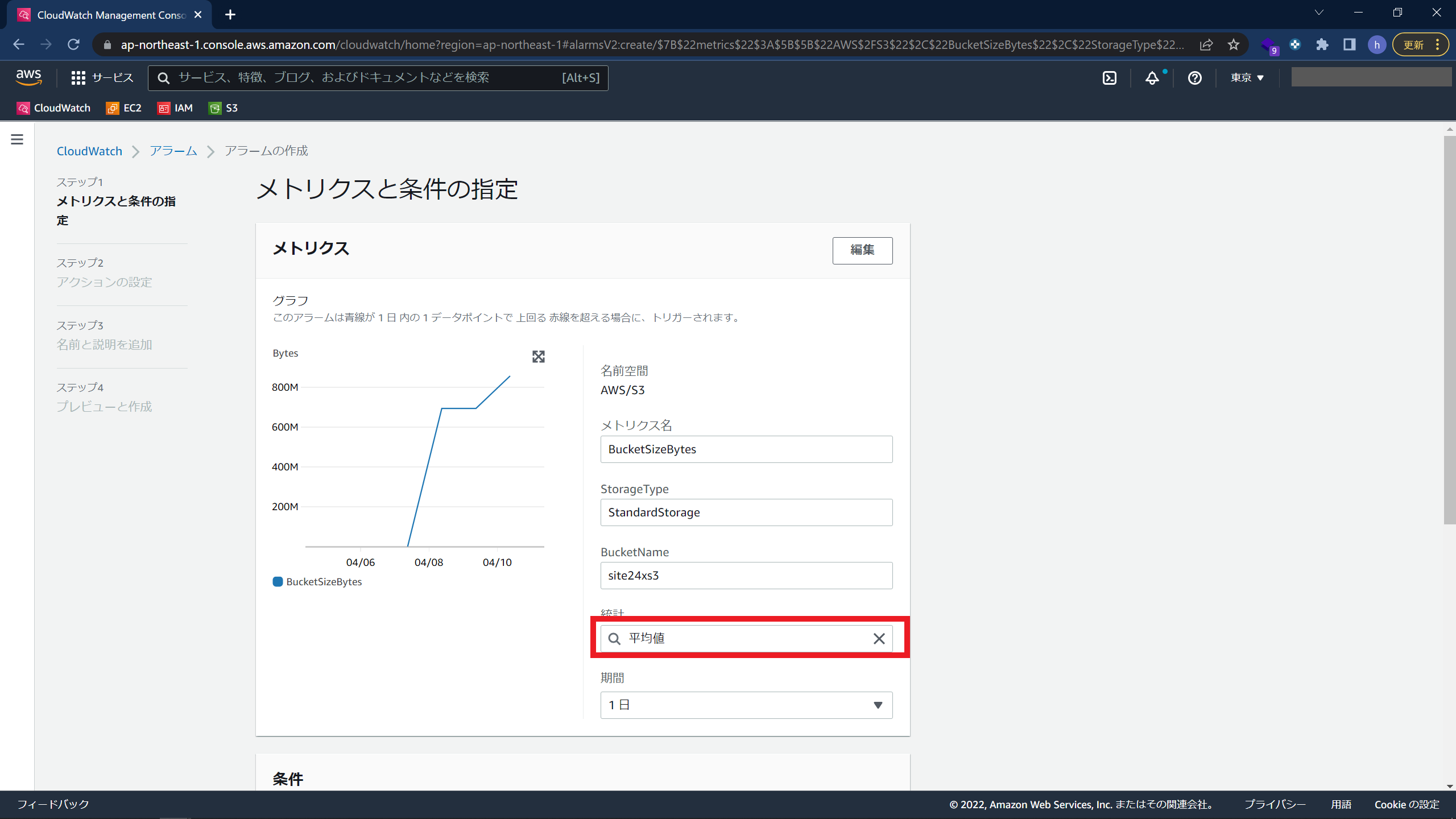The image size is (1456, 819).
Task: Click the BucketName site24xs3 field
Action: coord(746,576)
